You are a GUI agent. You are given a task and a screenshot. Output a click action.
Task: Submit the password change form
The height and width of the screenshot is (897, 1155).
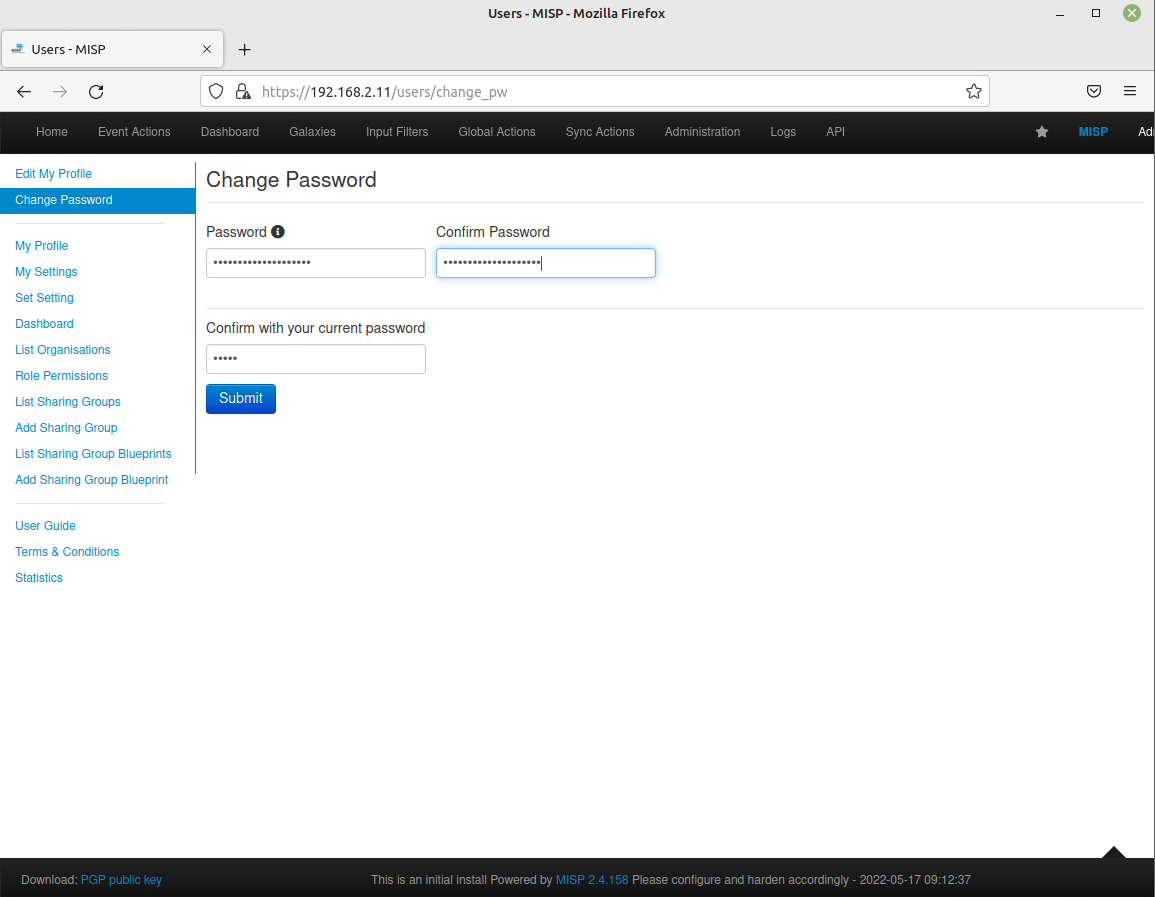click(240, 398)
